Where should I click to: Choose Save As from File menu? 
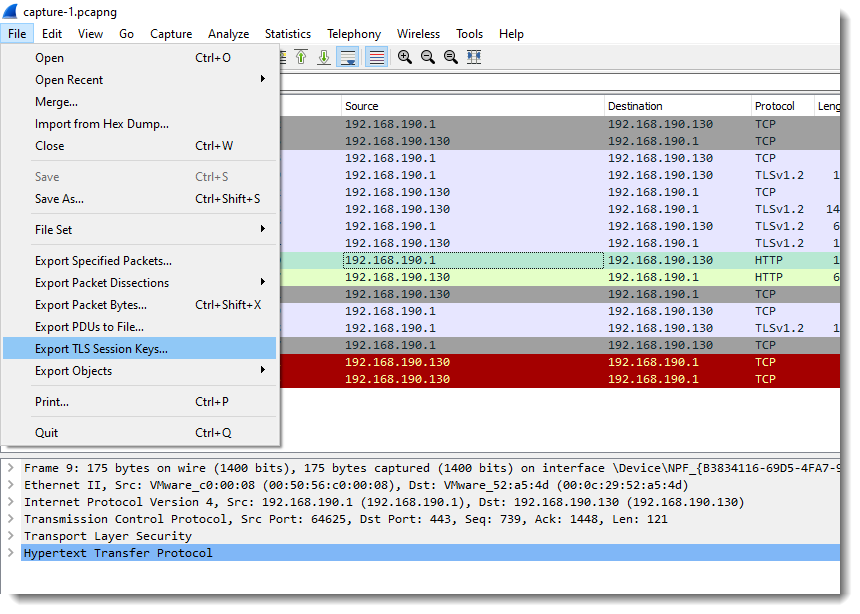(60, 199)
